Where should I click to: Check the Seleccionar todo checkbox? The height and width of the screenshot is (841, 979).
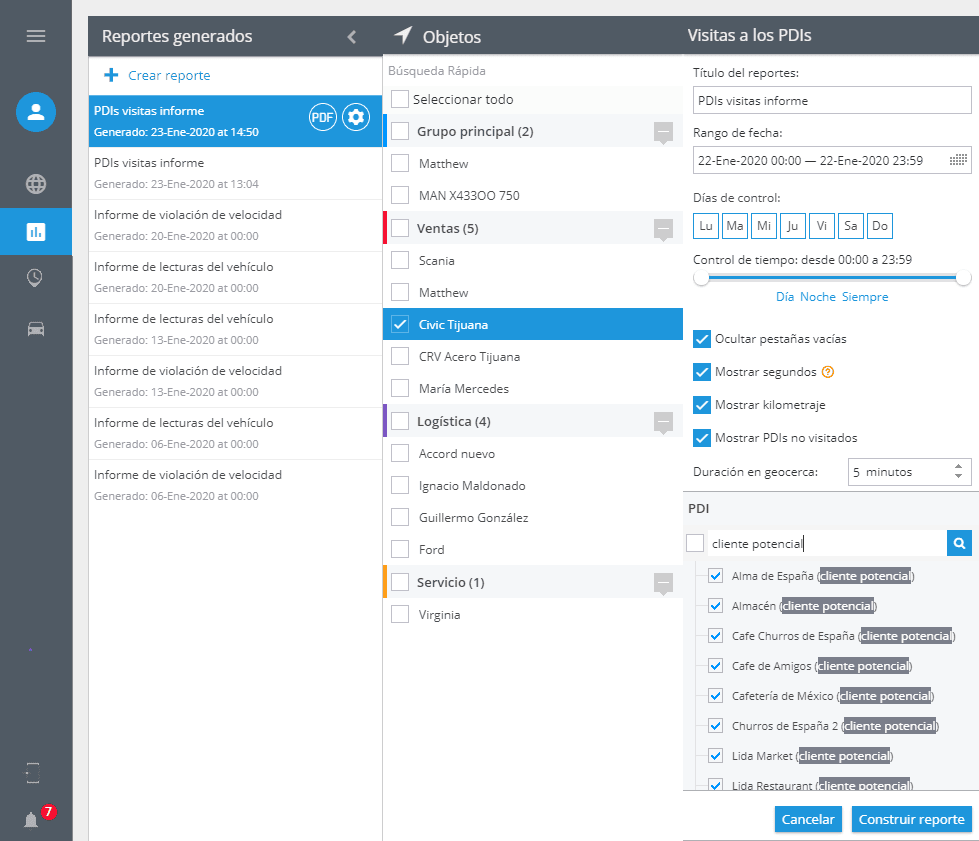[400, 100]
